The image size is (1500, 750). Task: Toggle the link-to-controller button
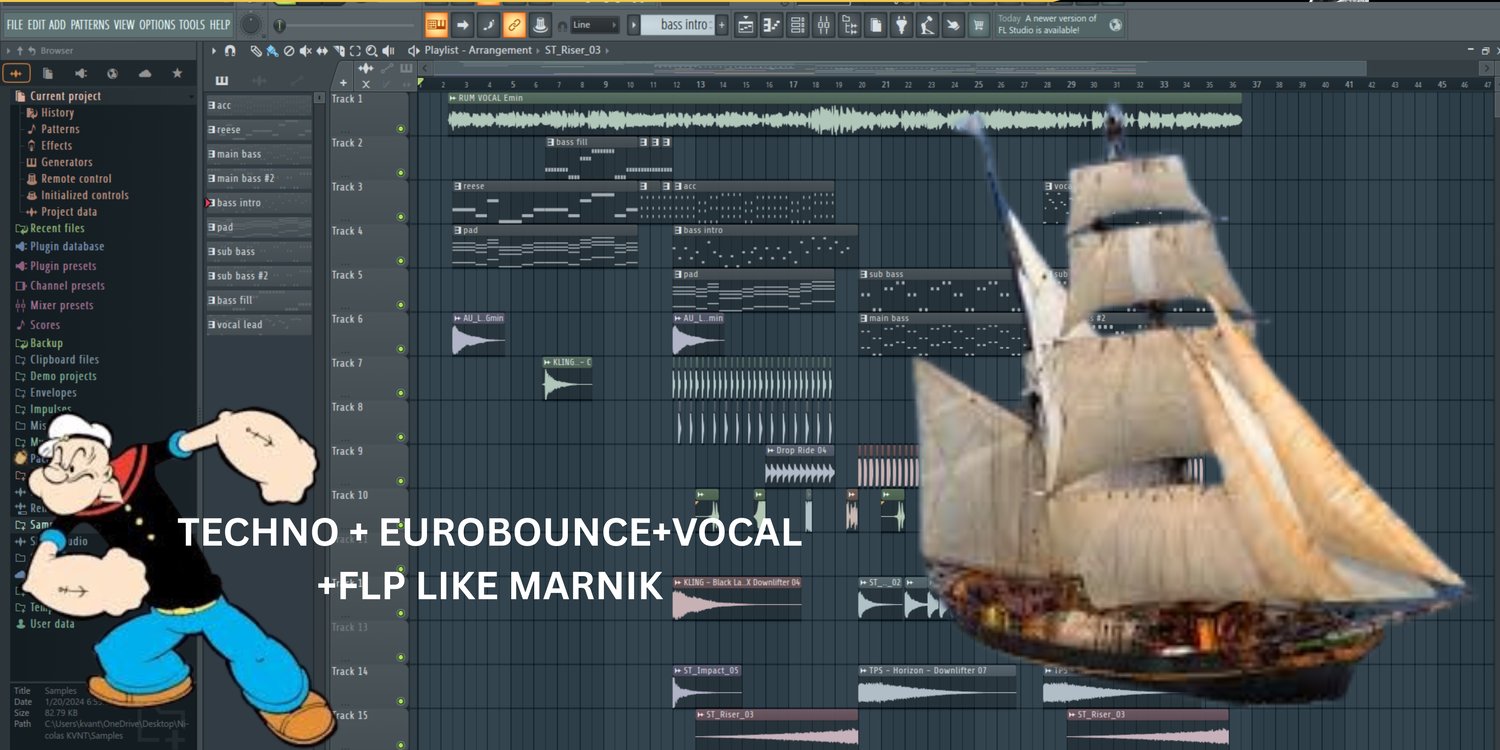[514, 25]
